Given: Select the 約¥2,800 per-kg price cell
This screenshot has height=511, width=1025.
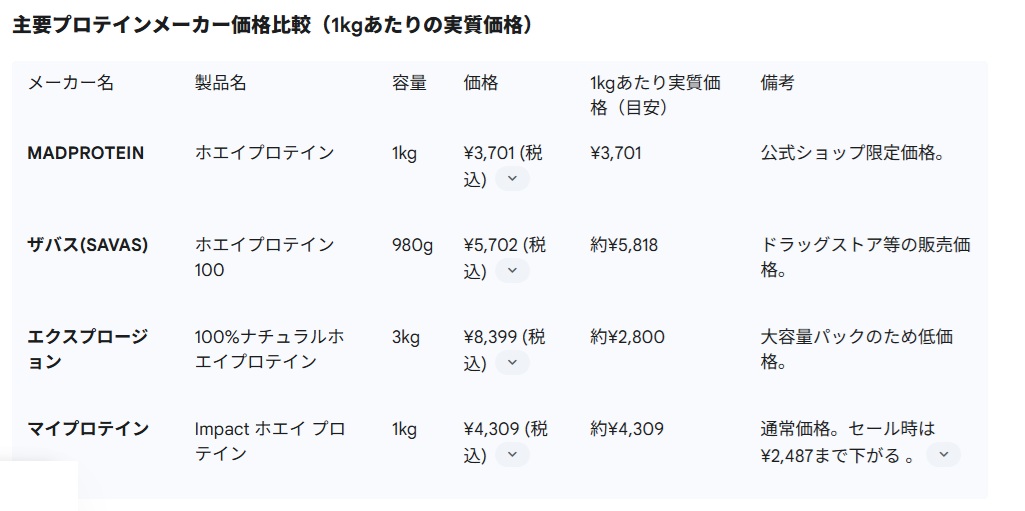Looking at the screenshot, I should pos(627,337).
